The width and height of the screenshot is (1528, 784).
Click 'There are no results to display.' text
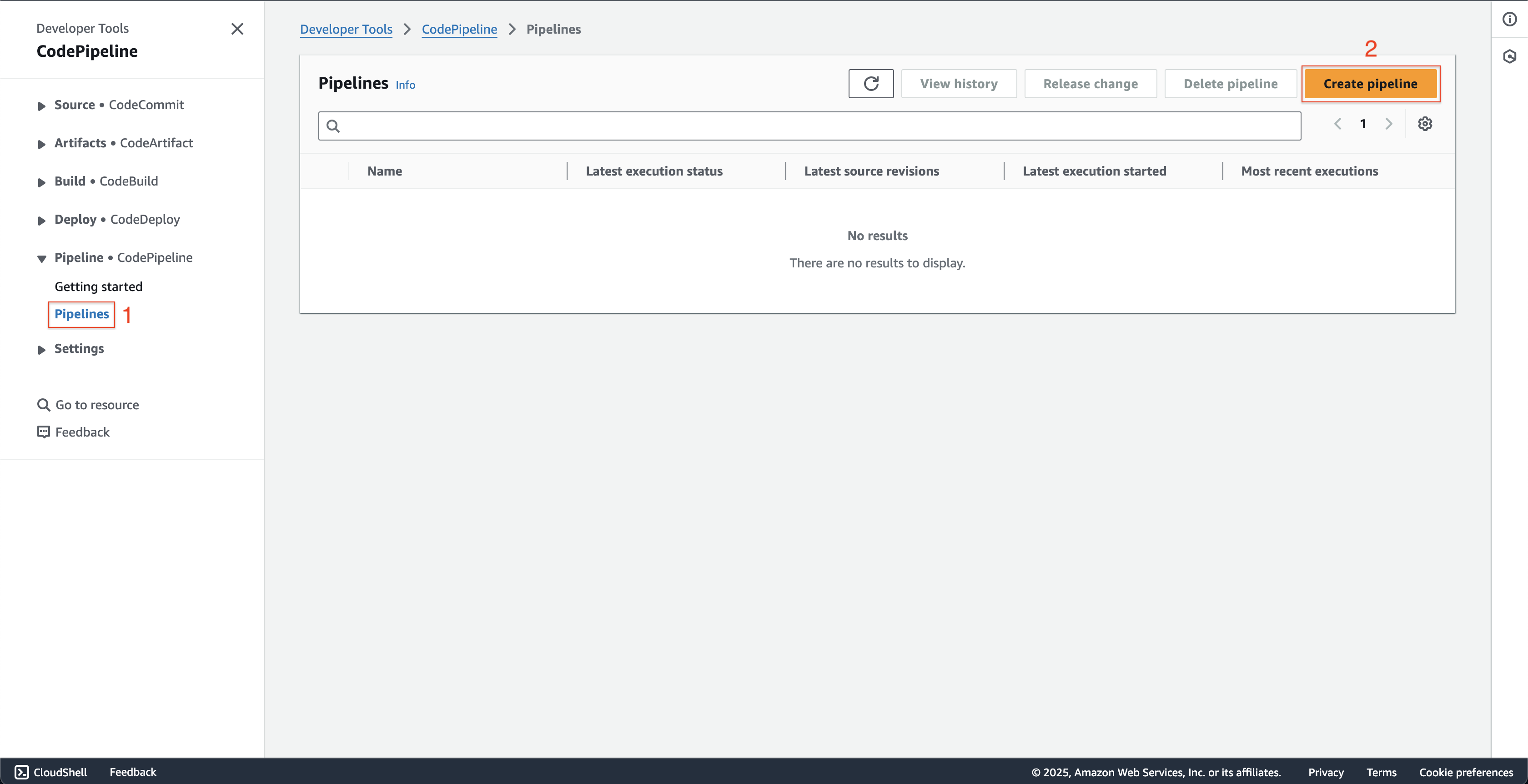pyautogui.click(x=877, y=263)
